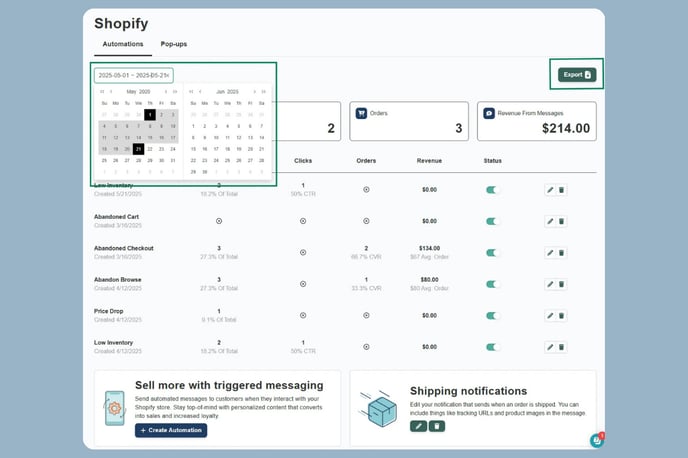Go to previous year in May 2025 calendar
The width and height of the screenshot is (688, 458).
[102, 92]
